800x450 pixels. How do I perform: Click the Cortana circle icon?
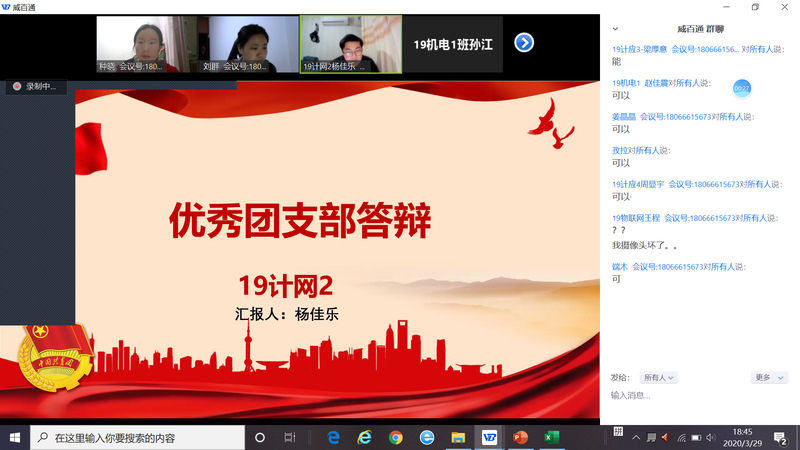(x=260, y=437)
